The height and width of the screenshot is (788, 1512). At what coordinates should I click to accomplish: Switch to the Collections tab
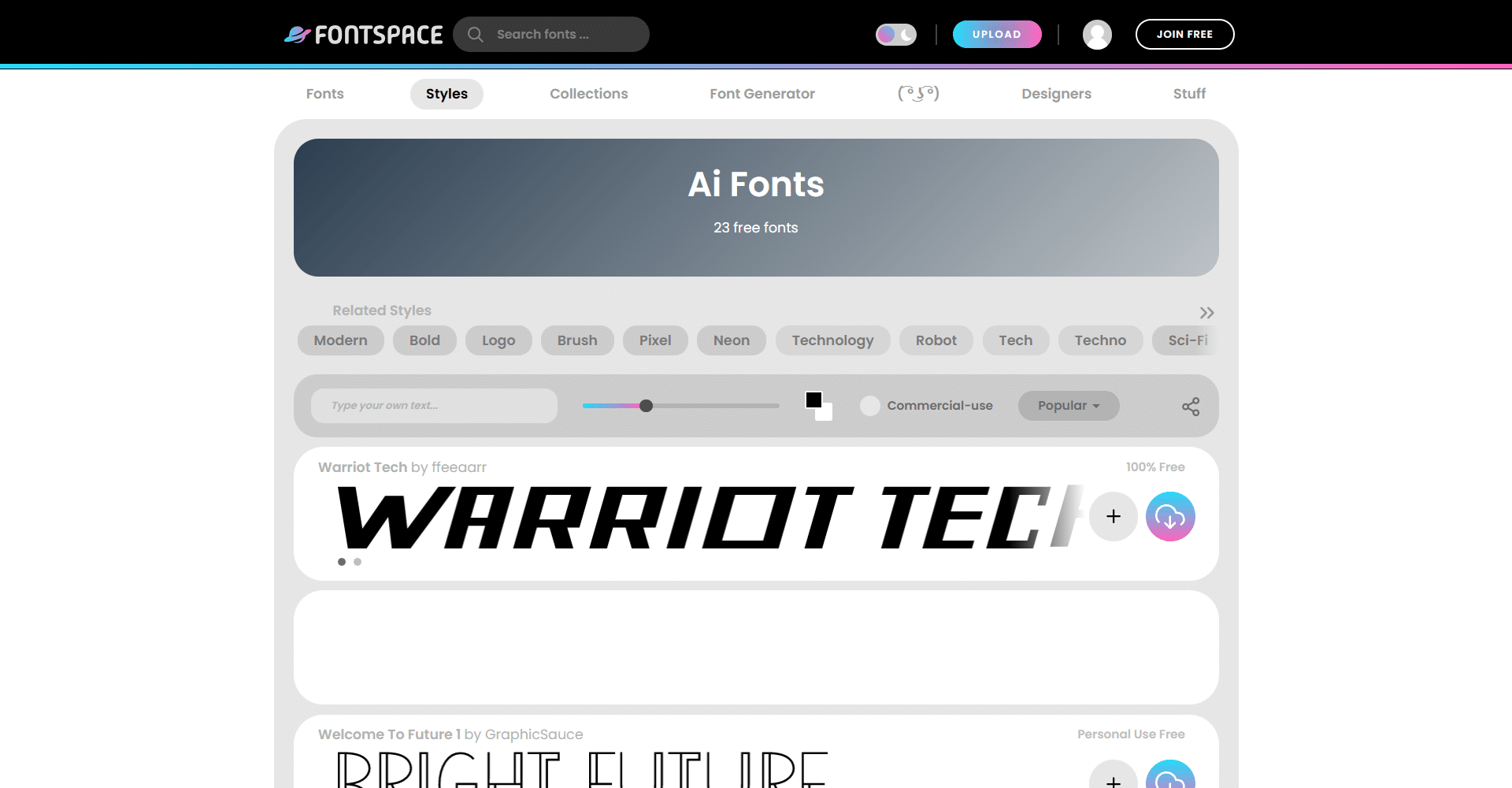click(588, 94)
